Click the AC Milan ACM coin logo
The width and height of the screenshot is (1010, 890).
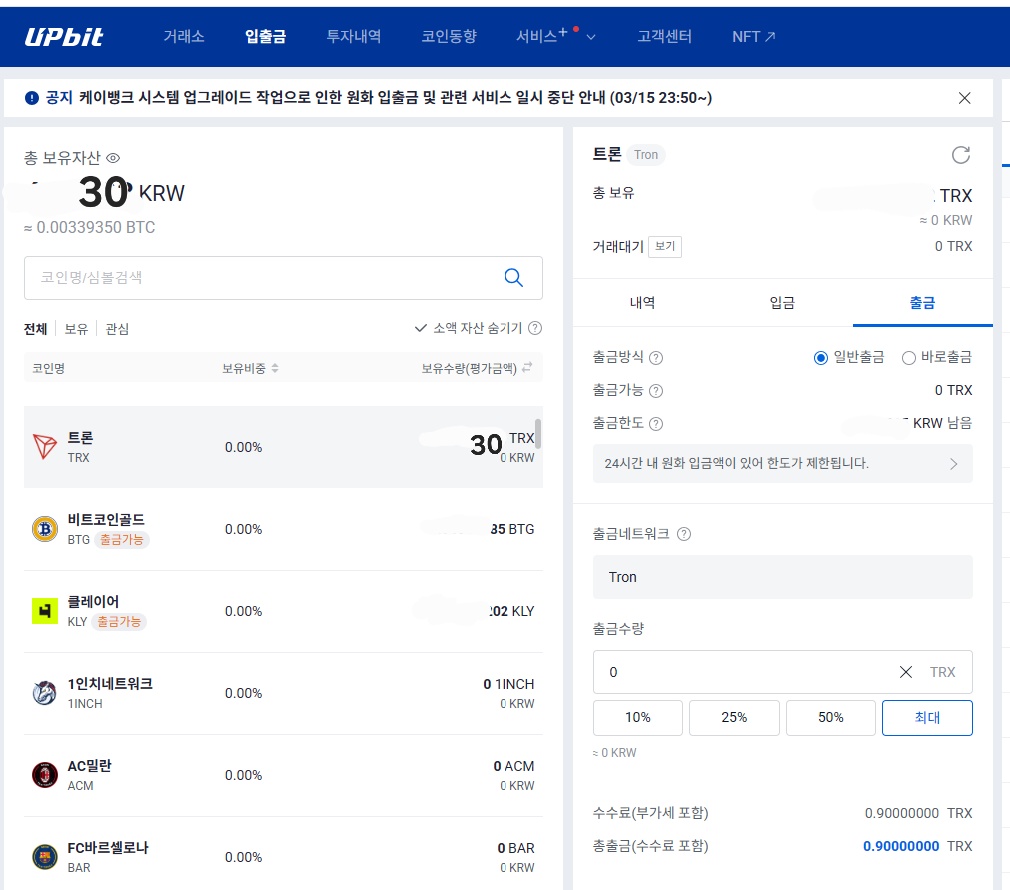(44, 775)
